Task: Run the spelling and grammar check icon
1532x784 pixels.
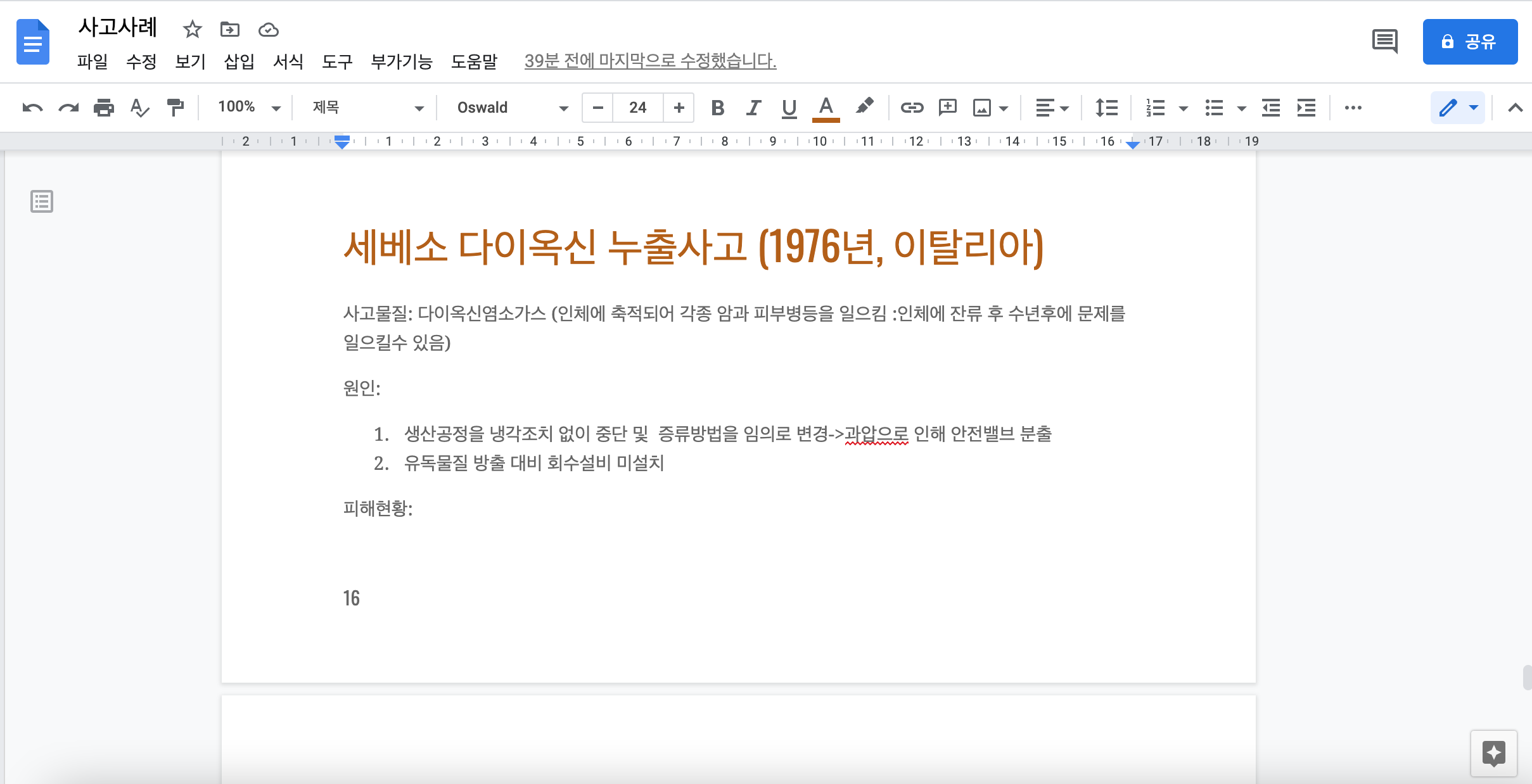Action: [x=139, y=108]
